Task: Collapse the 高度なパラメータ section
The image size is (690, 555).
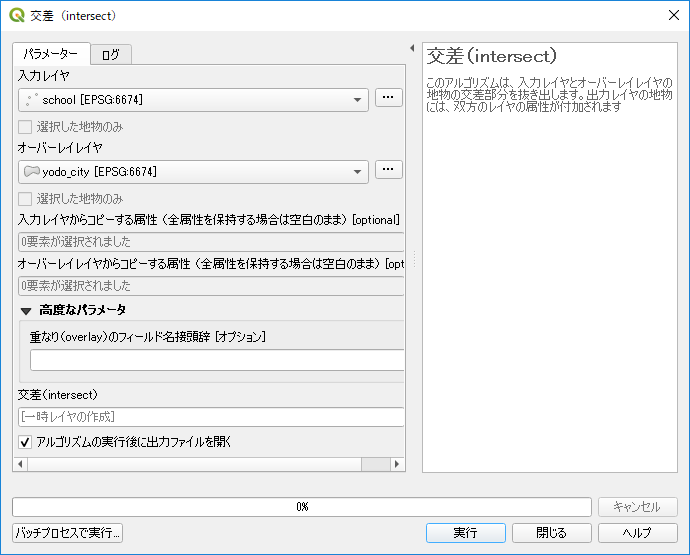Action: [26, 311]
